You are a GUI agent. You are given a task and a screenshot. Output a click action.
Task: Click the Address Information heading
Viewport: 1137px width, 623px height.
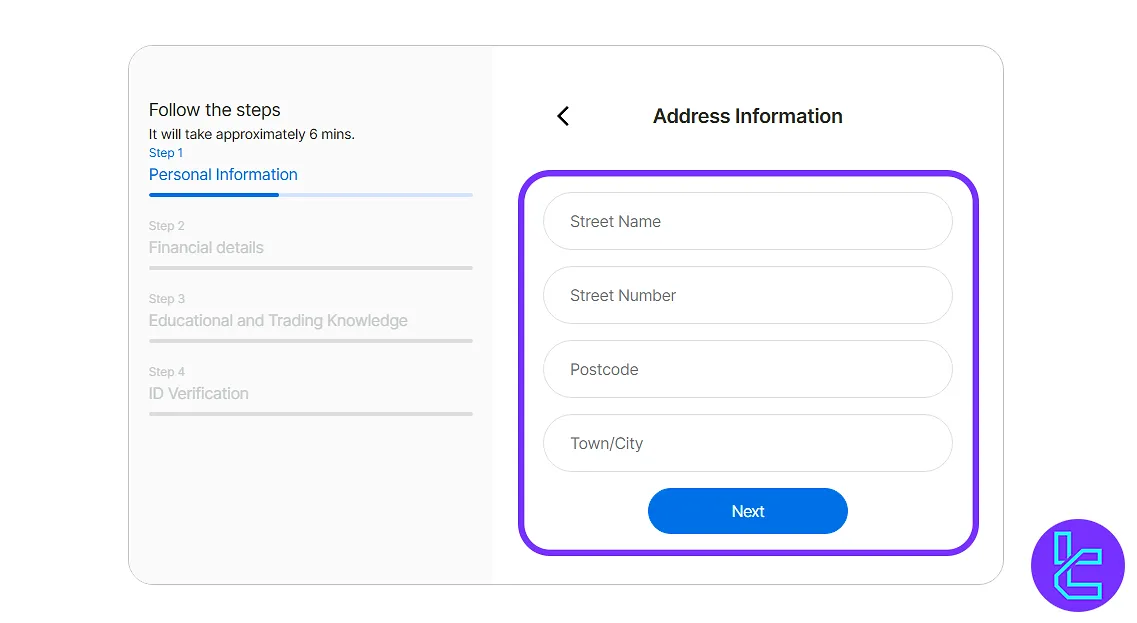pyautogui.click(x=747, y=116)
